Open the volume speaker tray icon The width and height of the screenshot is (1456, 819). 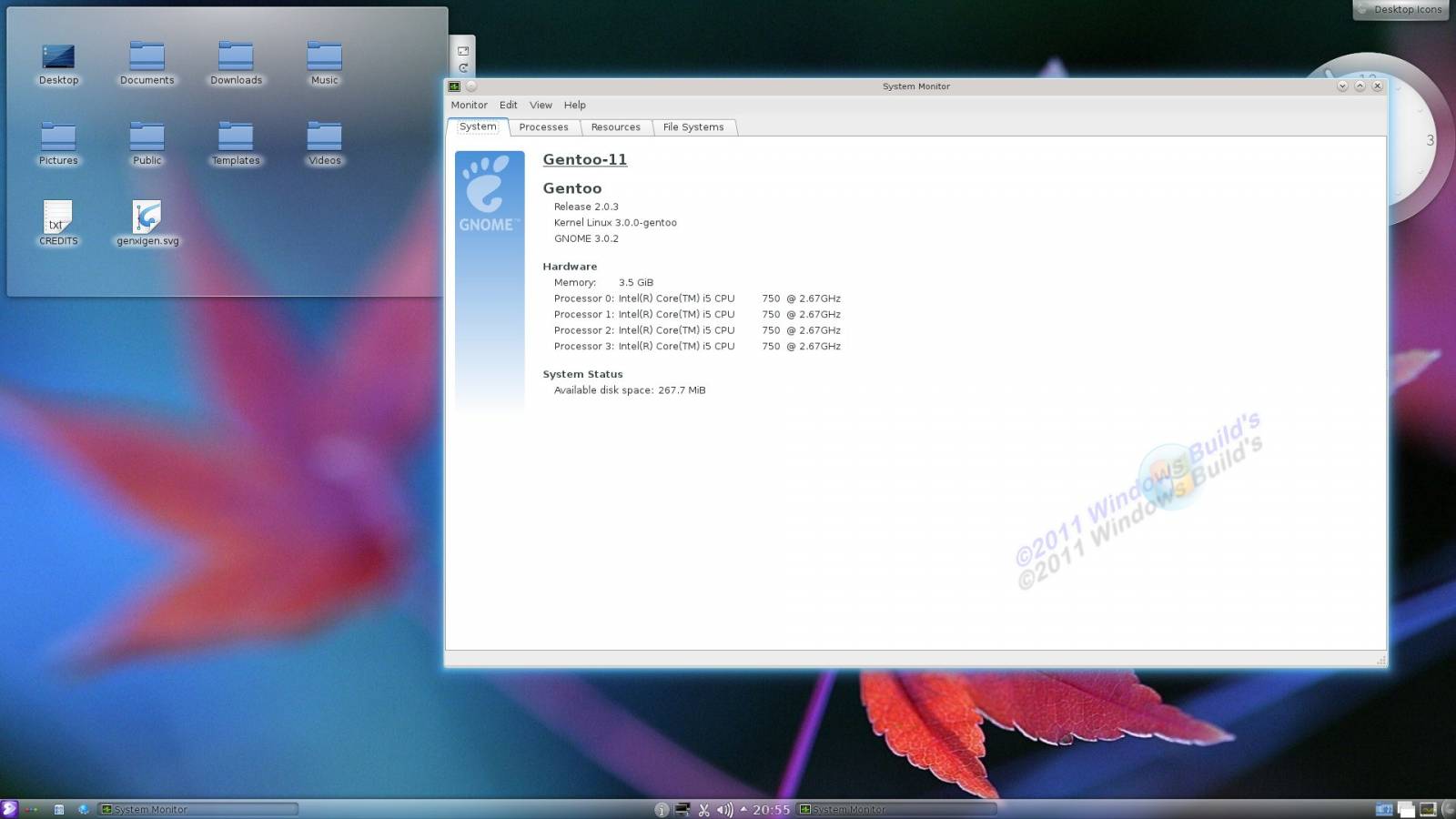pyautogui.click(x=724, y=809)
